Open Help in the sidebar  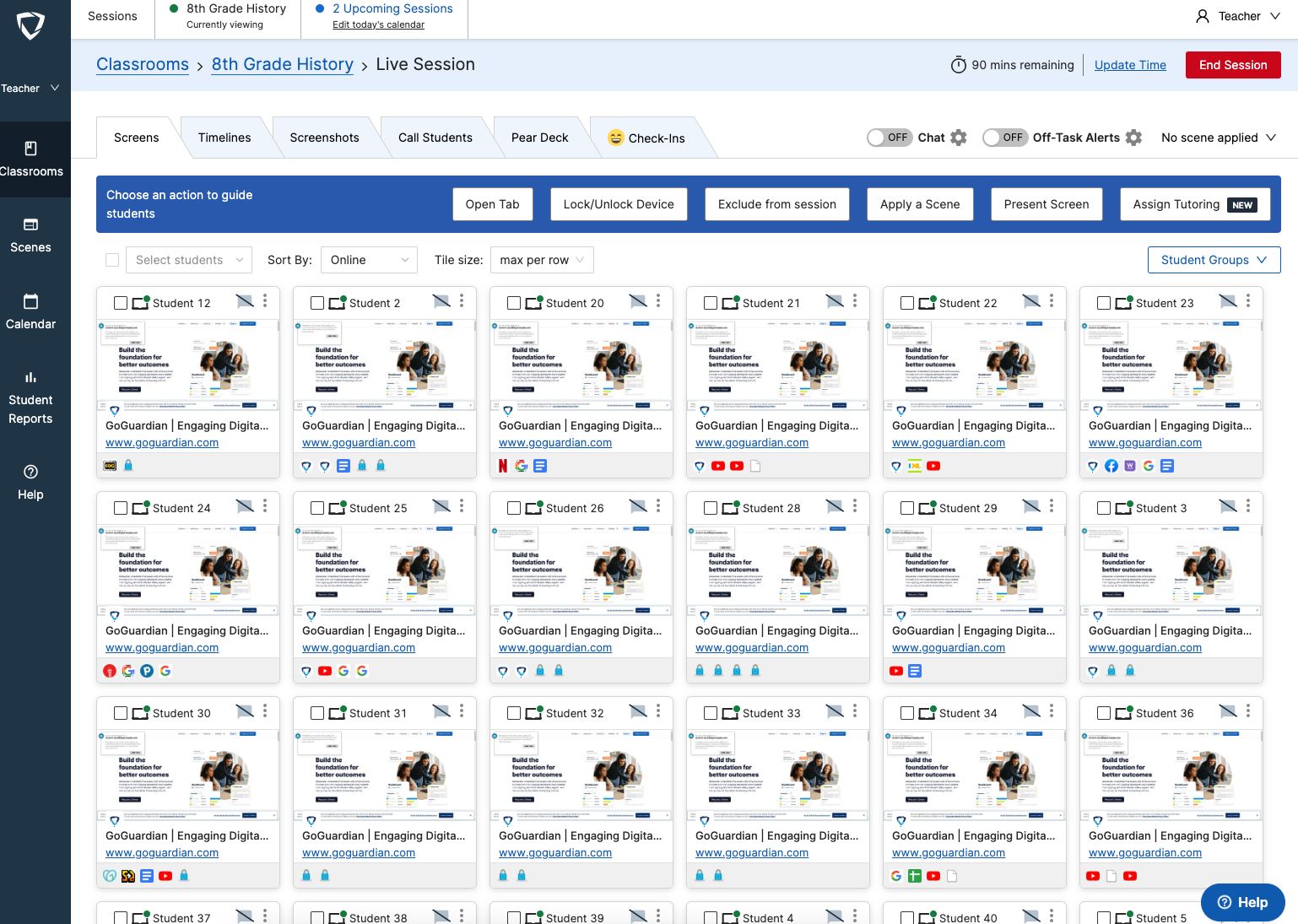pyautogui.click(x=31, y=483)
